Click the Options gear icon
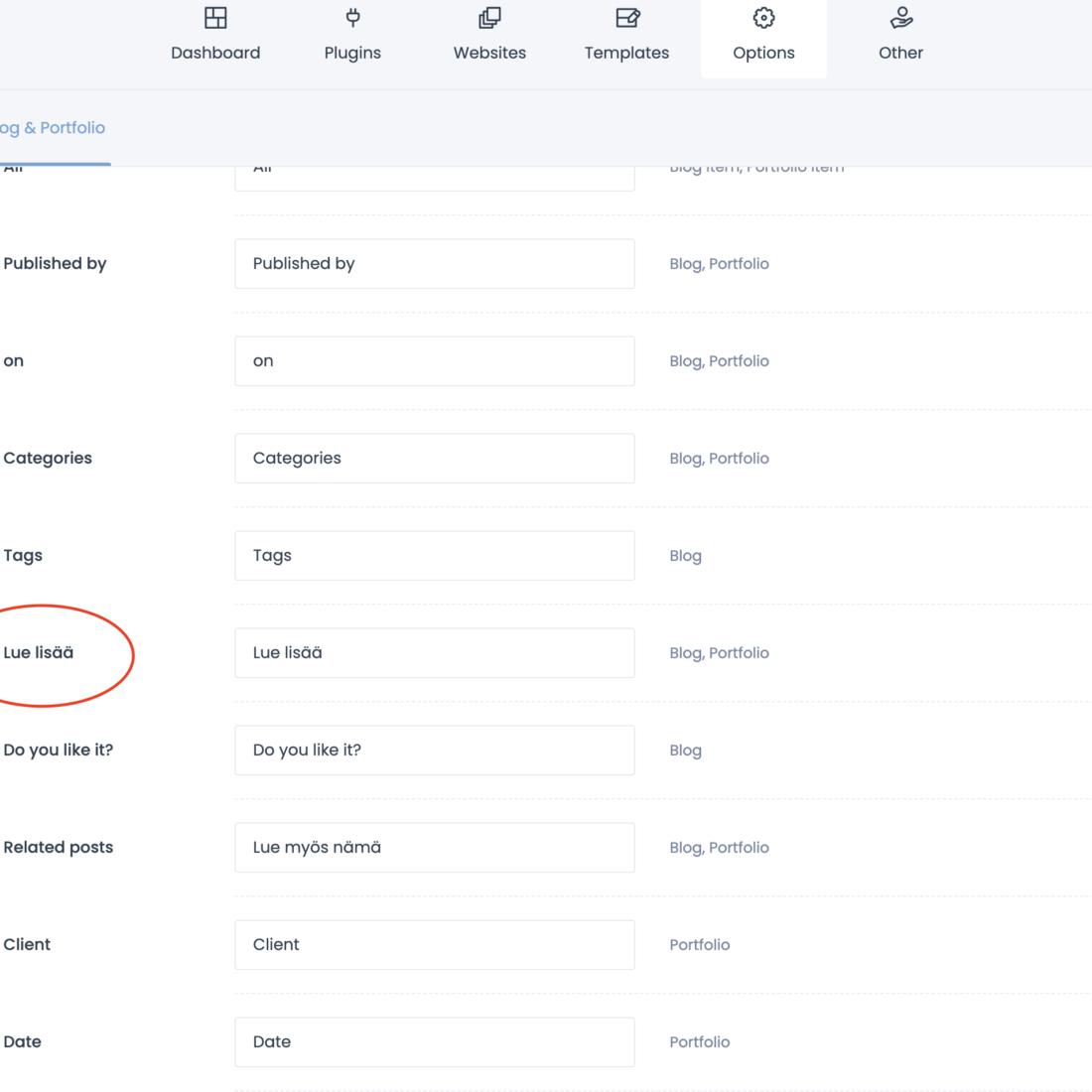The width and height of the screenshot is (1092, 1092). [763, 18]
